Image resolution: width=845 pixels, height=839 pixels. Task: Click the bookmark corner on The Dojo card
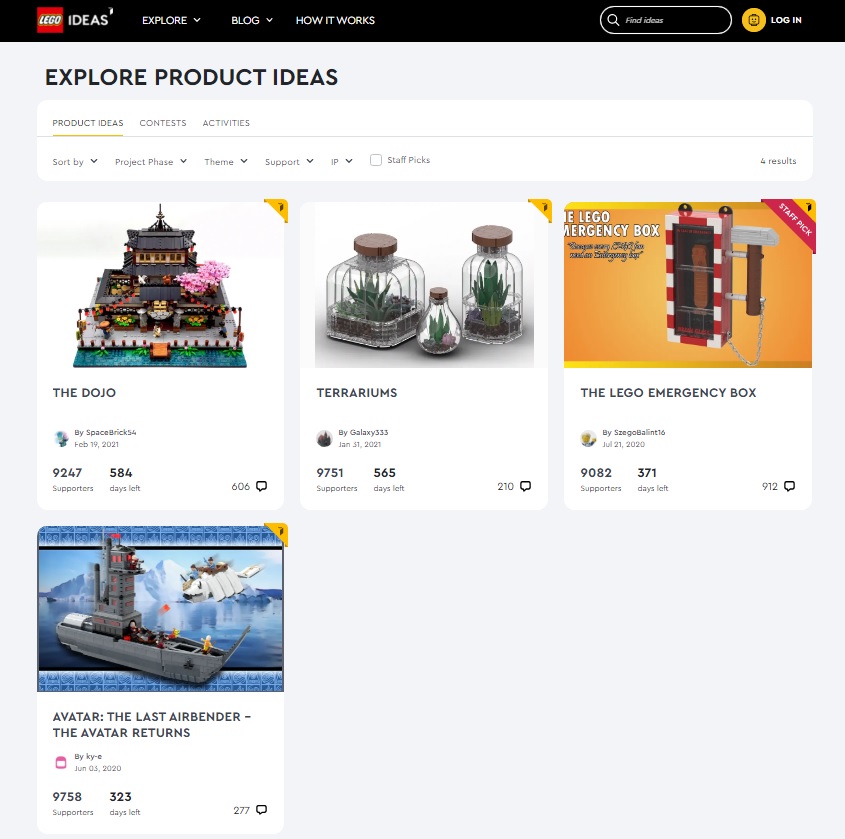pyautogui.click(x=277, y=210)
